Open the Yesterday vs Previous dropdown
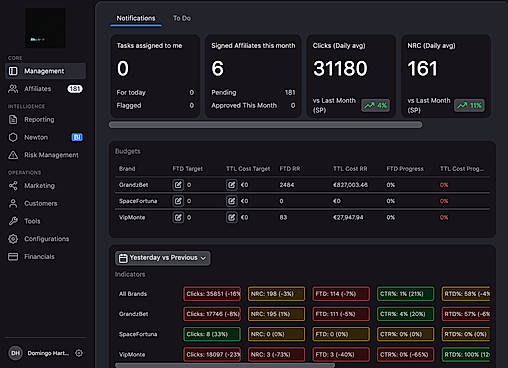Viewport: 508px width, 368px height. pos(163,258)
